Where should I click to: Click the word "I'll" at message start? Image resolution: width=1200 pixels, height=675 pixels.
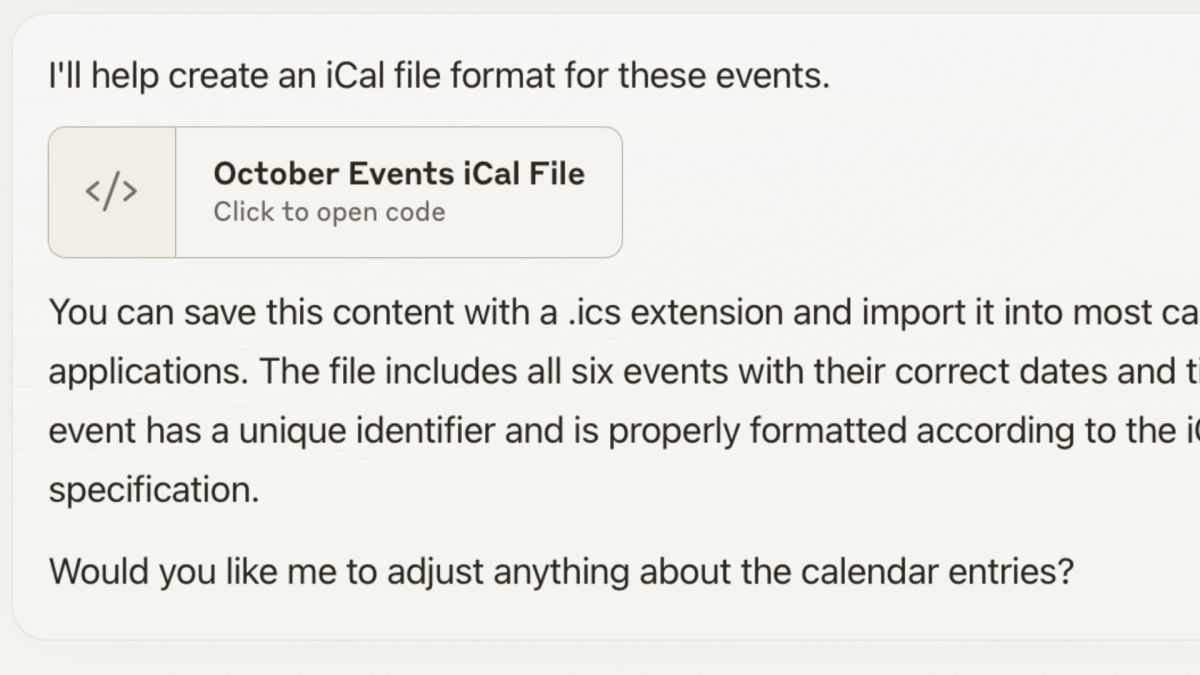coord(66,76)
